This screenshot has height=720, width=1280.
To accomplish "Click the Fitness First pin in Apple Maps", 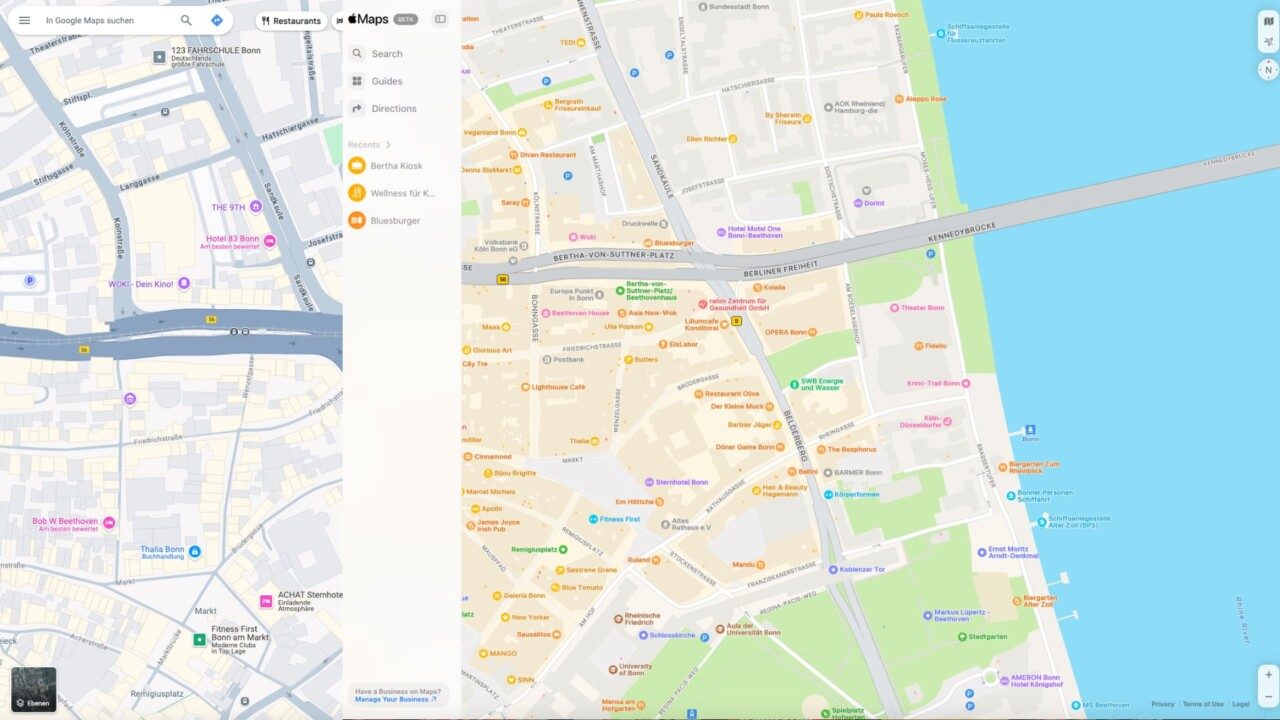I will [x=593, y=519].
